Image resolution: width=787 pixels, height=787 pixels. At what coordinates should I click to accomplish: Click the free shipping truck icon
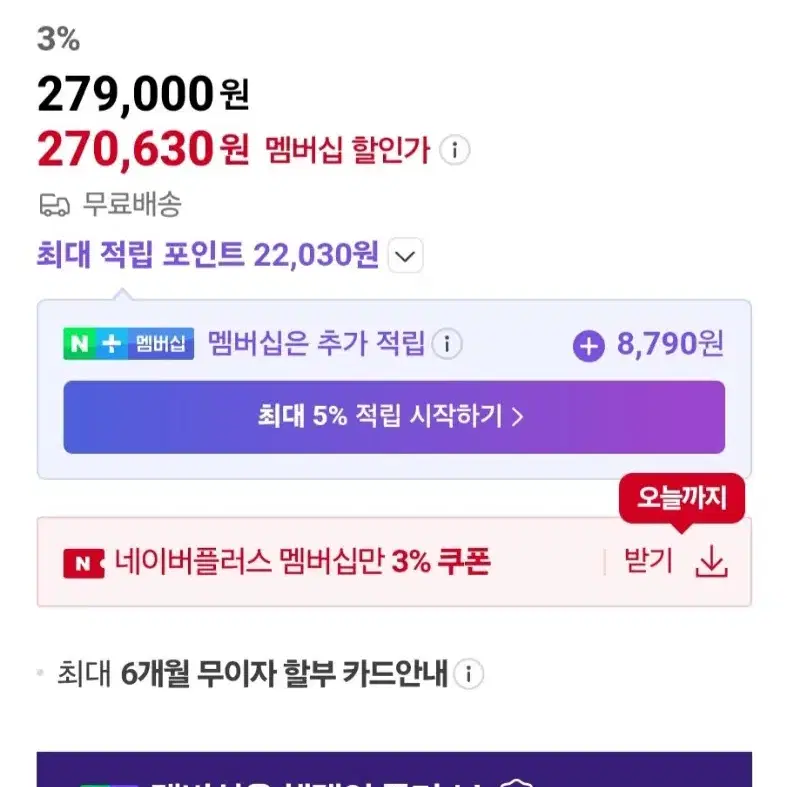pyautogui.click(x=54, y=205)
